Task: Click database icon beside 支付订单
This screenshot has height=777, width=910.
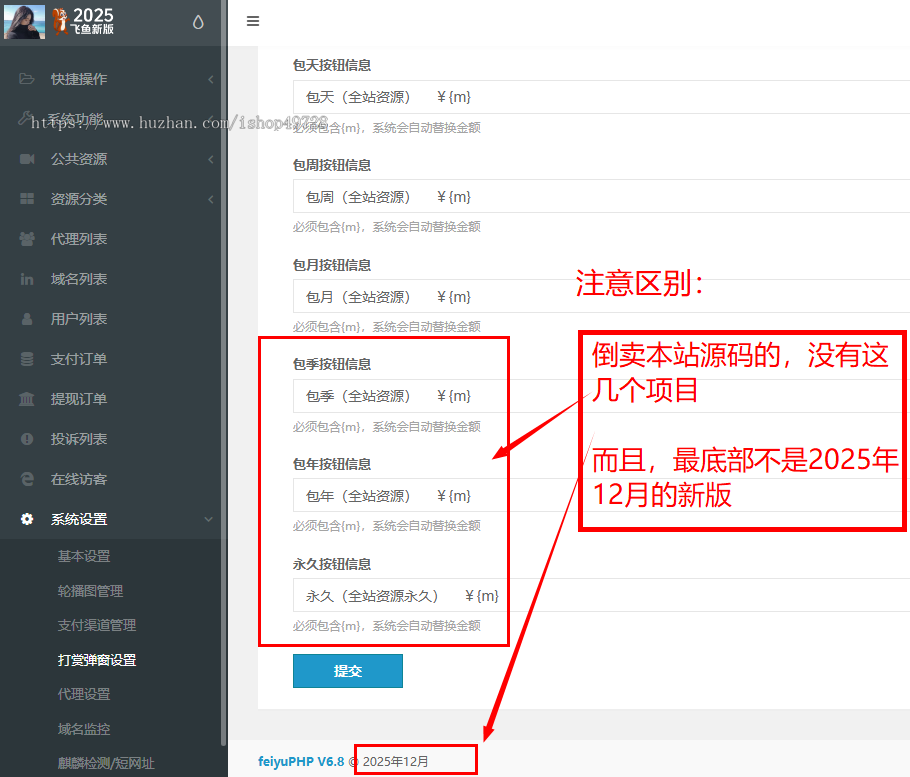Action: (x=27, y=359)
